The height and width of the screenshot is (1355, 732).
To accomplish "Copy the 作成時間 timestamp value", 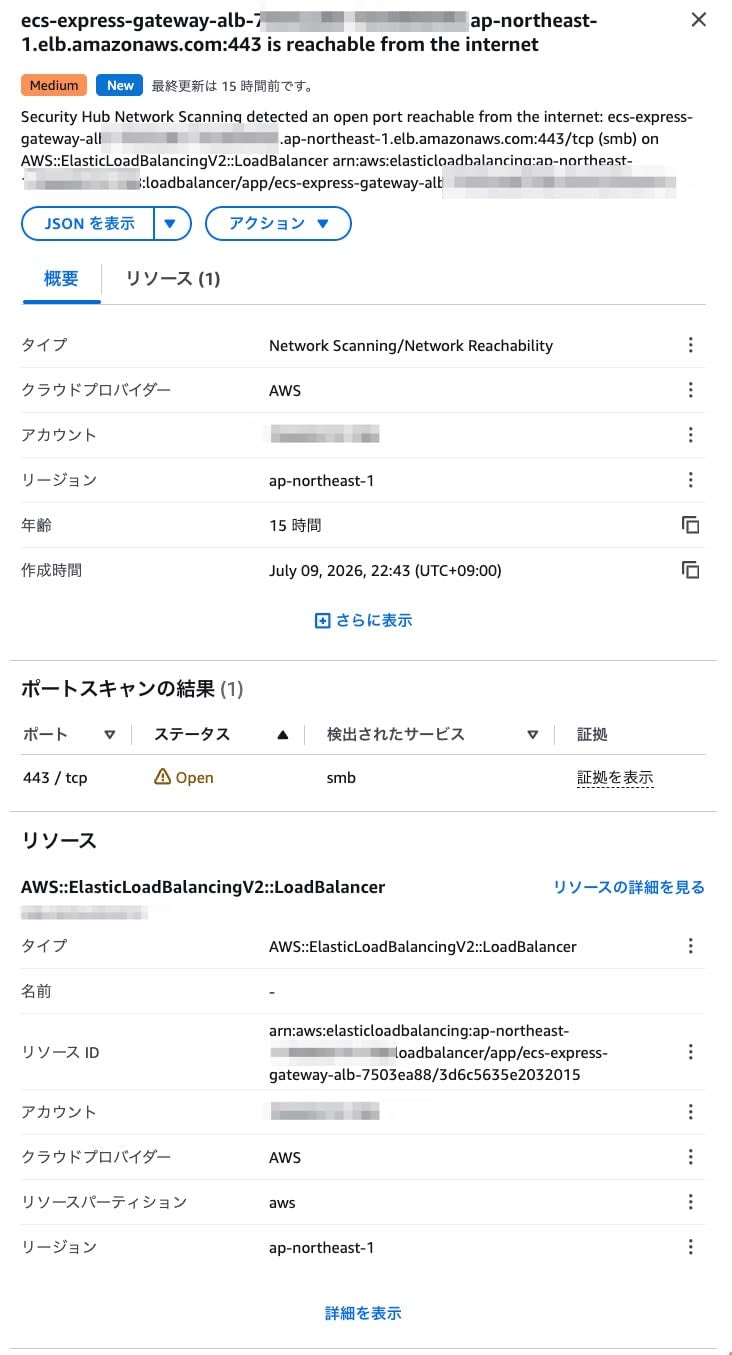I will 690,570.
